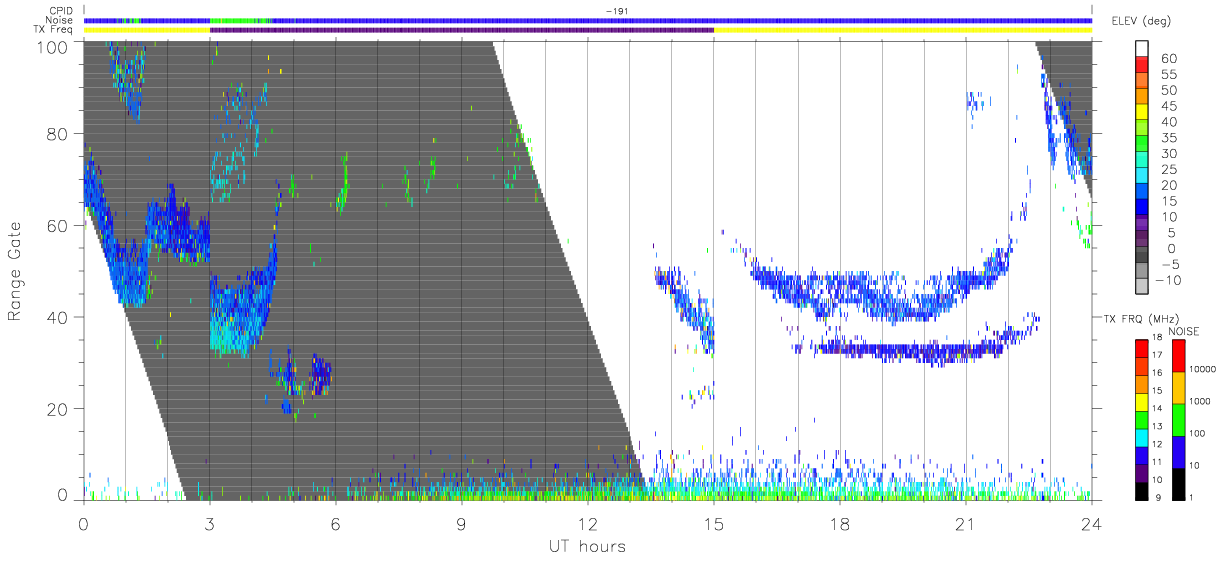Click the 17 value on the TX FRQ legend
This screenshot has height=567, width=1228.
1159,355
